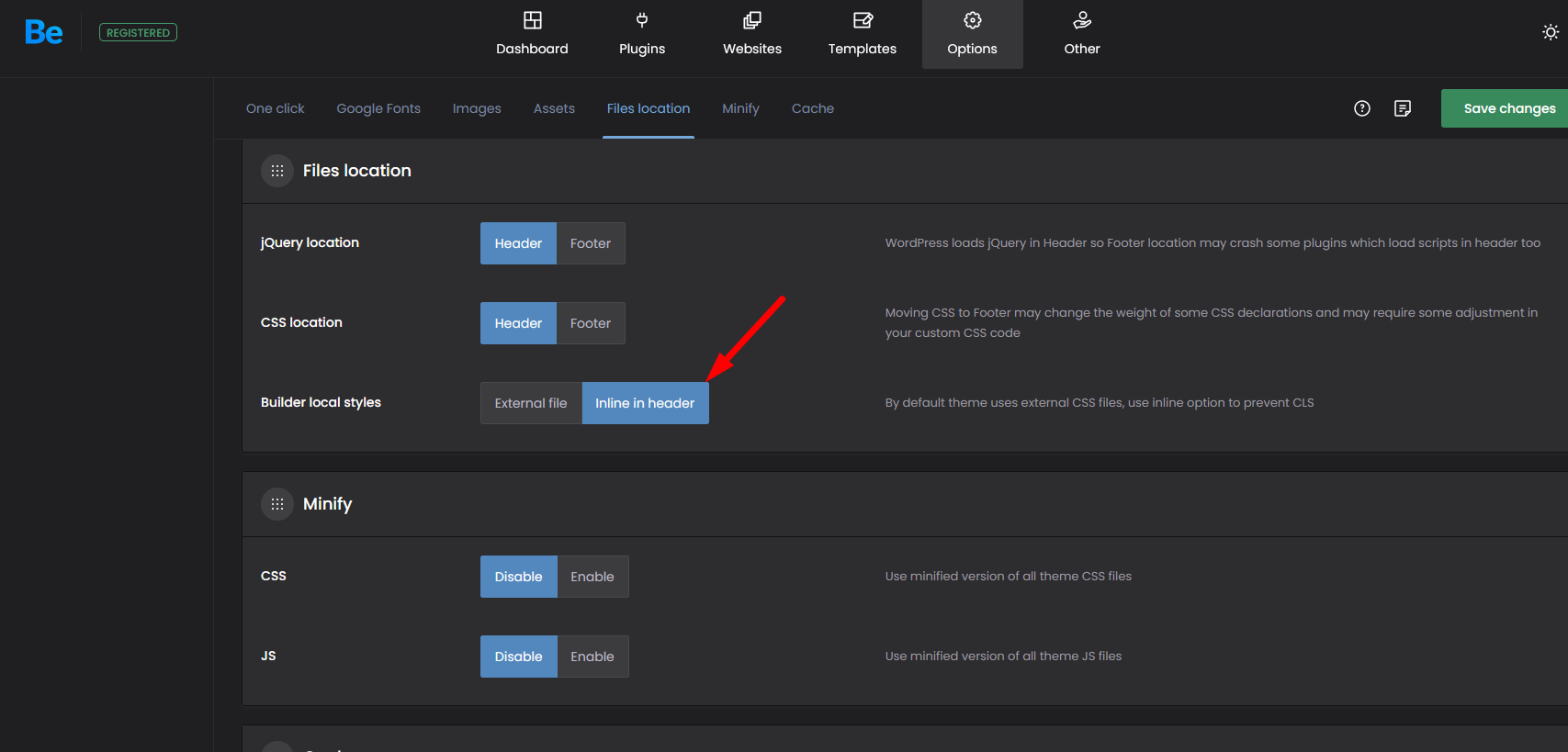Viewport: 1568px width, 752px height.
Task: Click the Dashboard grid icon
Action: click(x=532, y=20)
